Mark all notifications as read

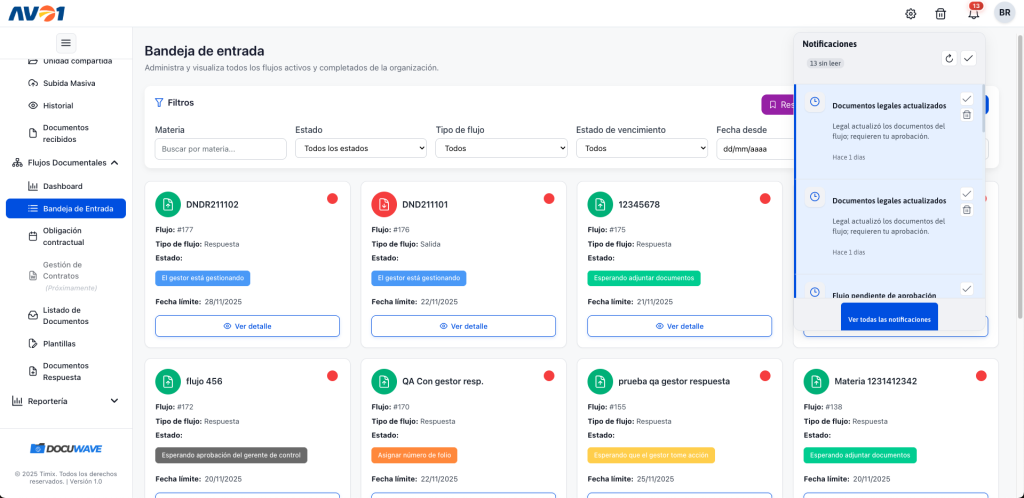(x=968, y=58)
